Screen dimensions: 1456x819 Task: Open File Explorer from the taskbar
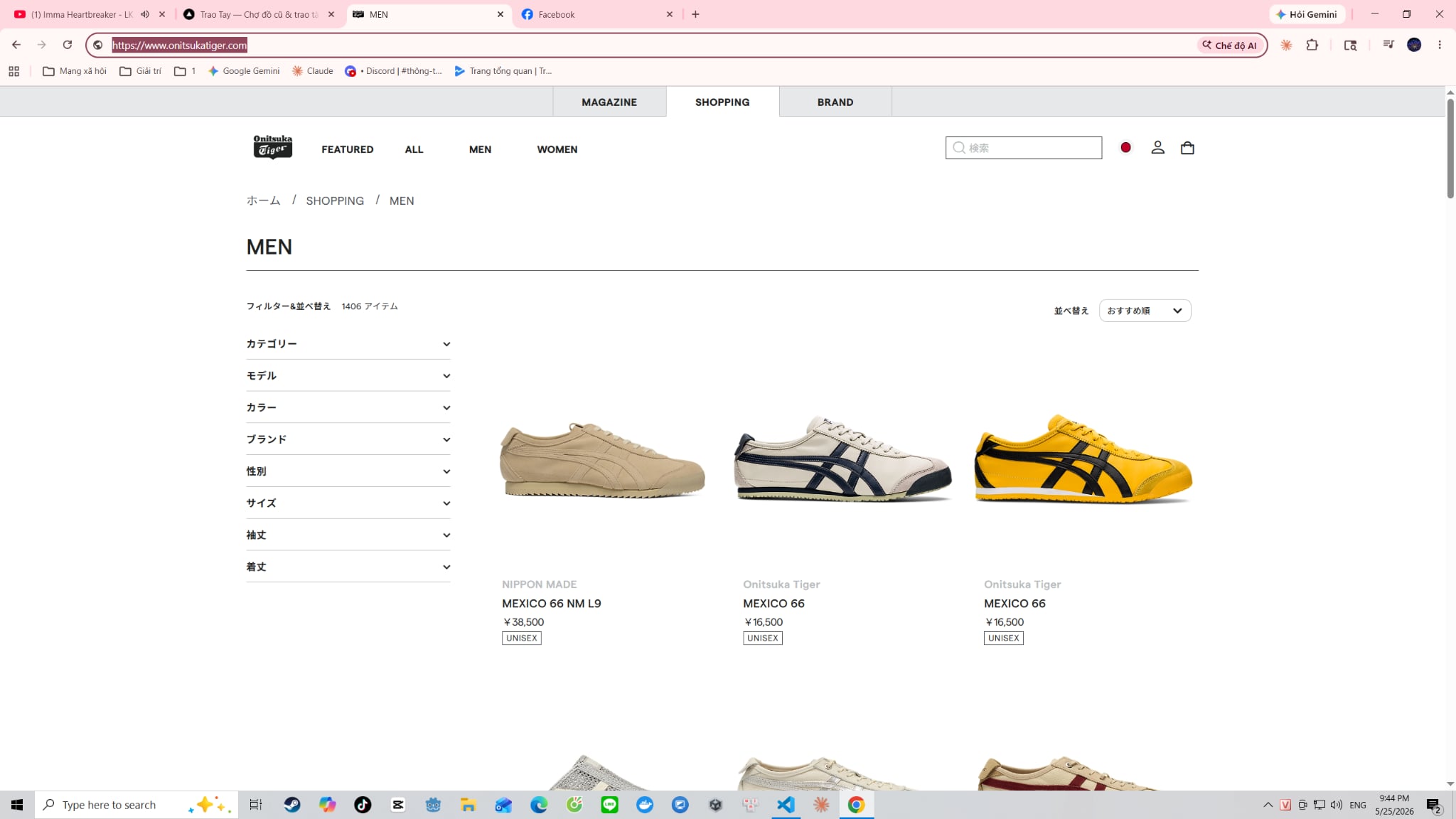(468, 805)
